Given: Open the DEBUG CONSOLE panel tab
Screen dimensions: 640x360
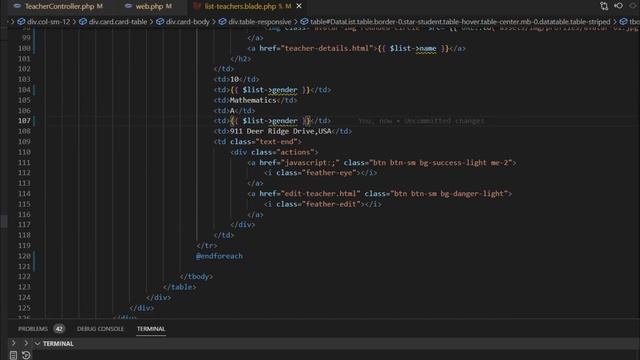Looking at the screenshot, I should (x=100, y=329).
